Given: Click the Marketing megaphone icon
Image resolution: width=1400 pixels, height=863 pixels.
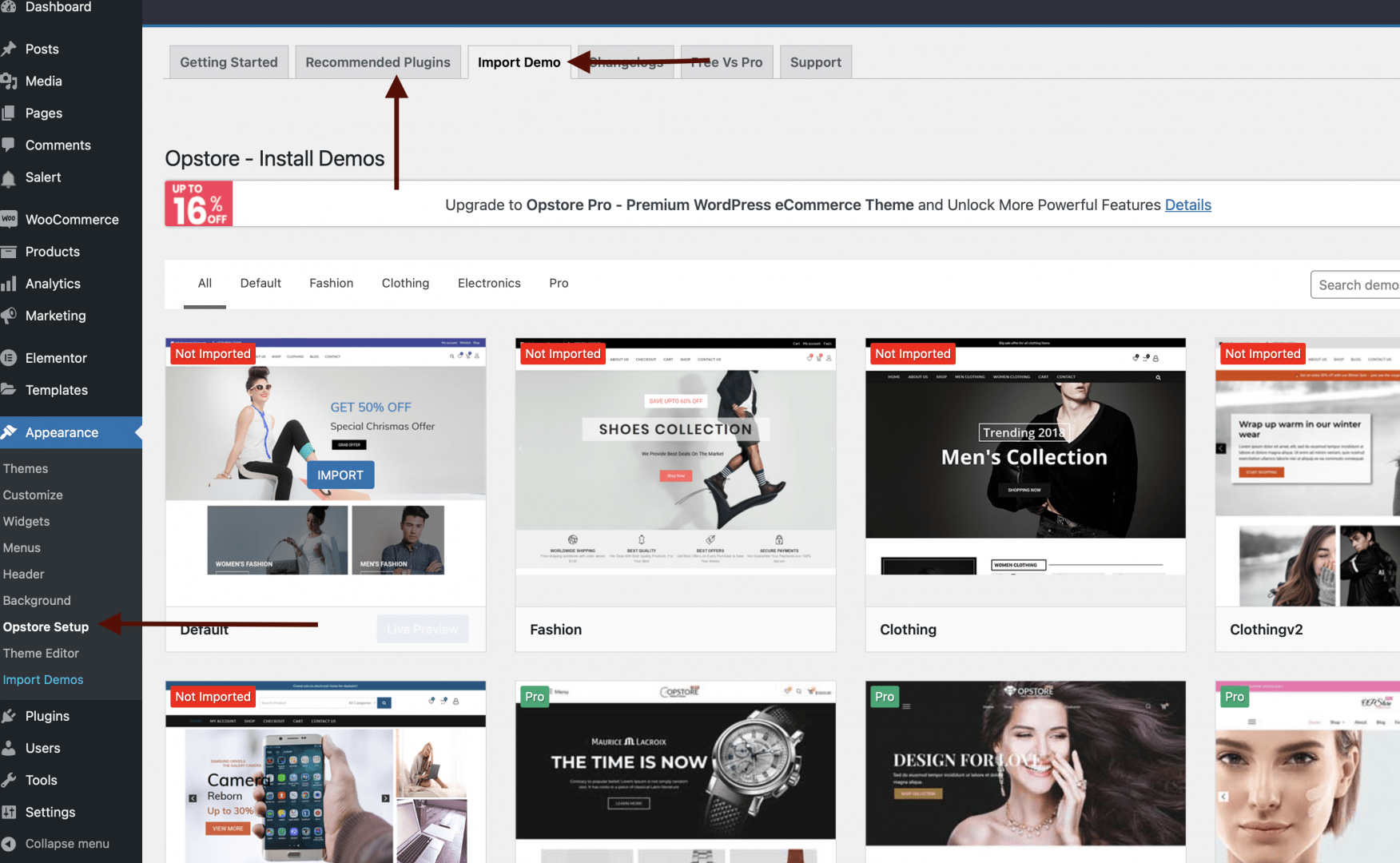Looking at the screenshot, I should coord(9,315).
